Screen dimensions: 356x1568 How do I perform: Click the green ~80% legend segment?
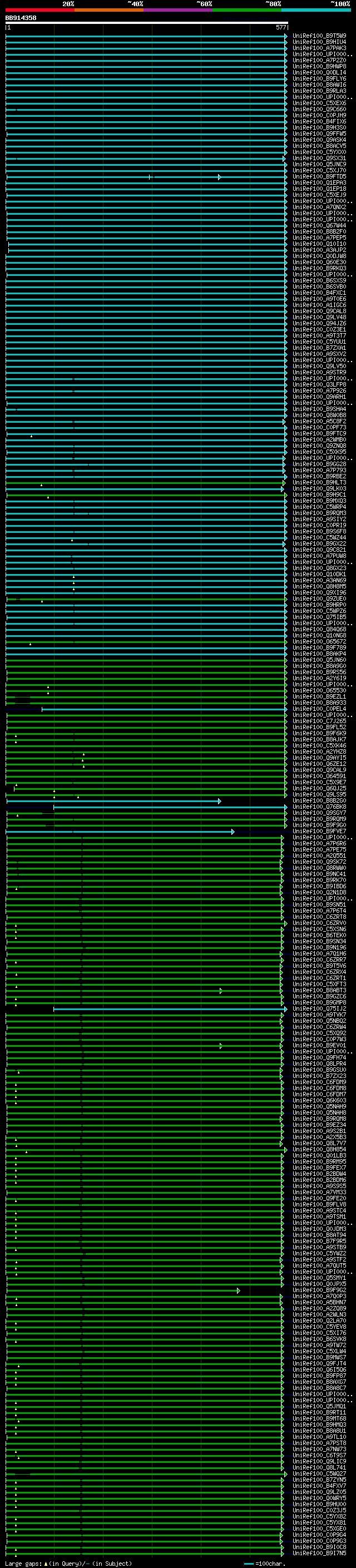pos(246,10)
